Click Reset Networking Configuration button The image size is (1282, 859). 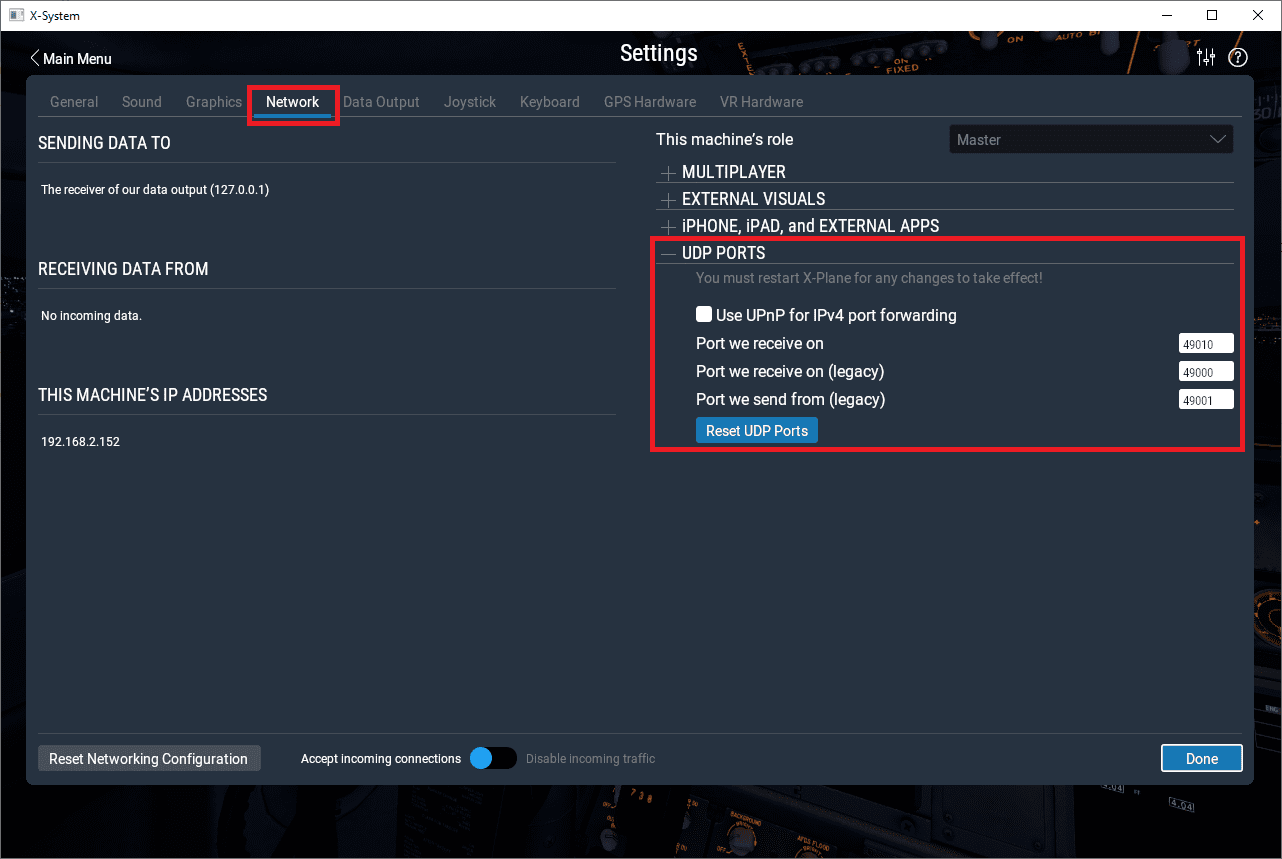(148, 759)
